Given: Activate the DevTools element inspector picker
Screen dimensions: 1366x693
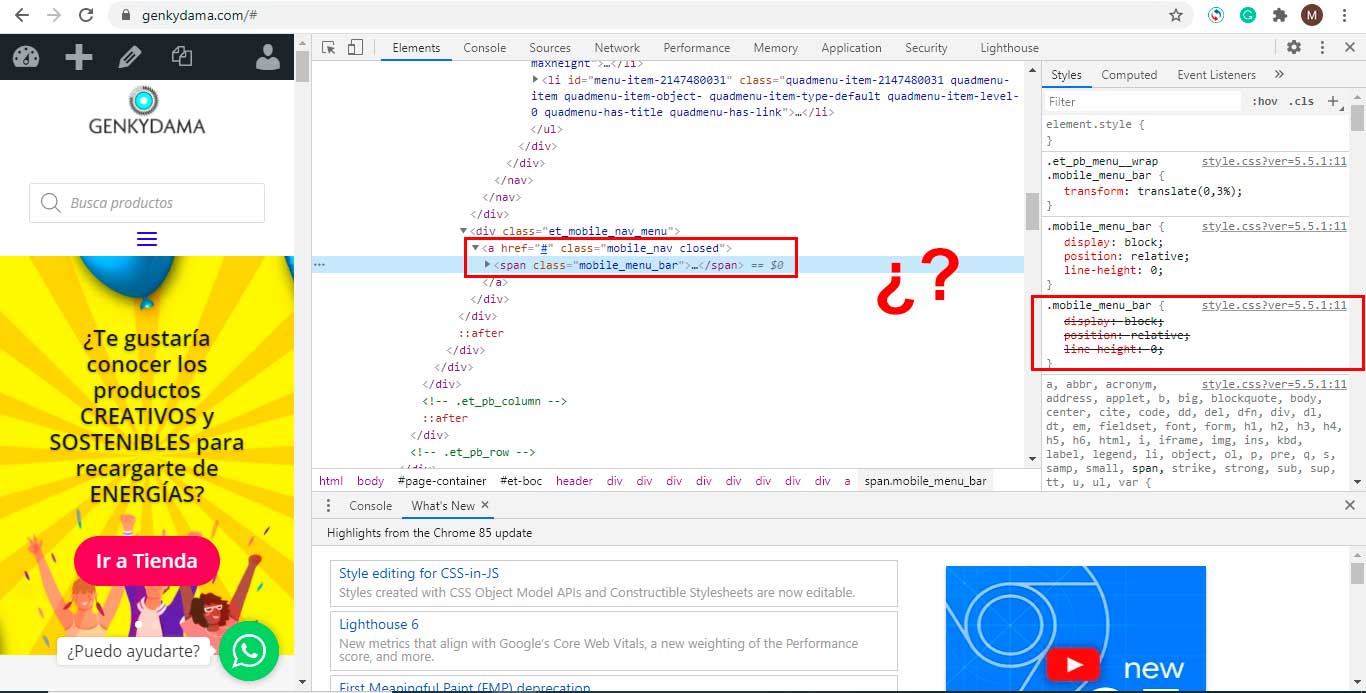Looking at the screenshot, I should 329,48.
